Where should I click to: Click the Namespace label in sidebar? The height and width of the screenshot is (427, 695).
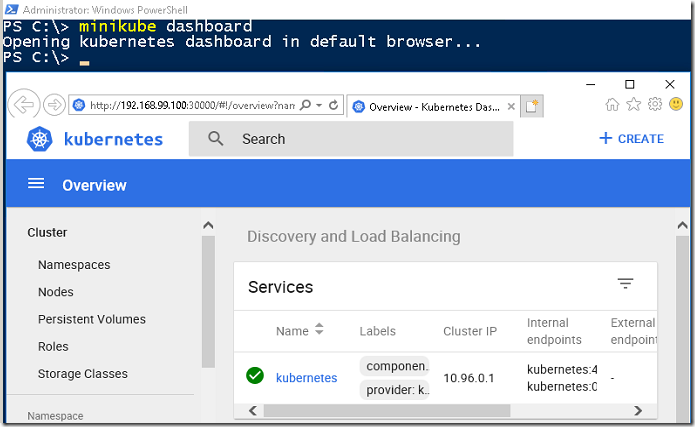pos(55,416)
